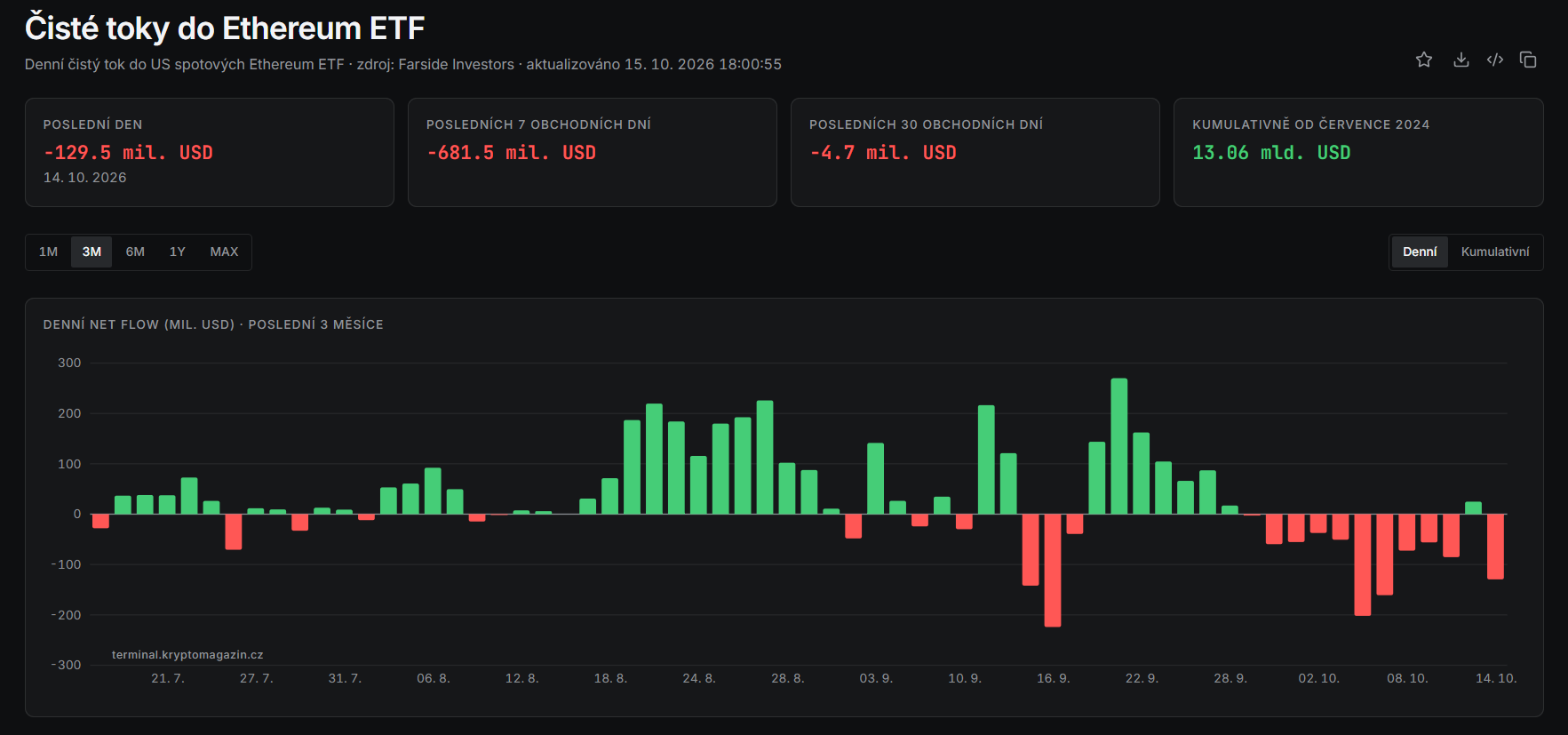Show the MAX time range
The width and height of the screenshot is (1568, 735).
point(224,252)
